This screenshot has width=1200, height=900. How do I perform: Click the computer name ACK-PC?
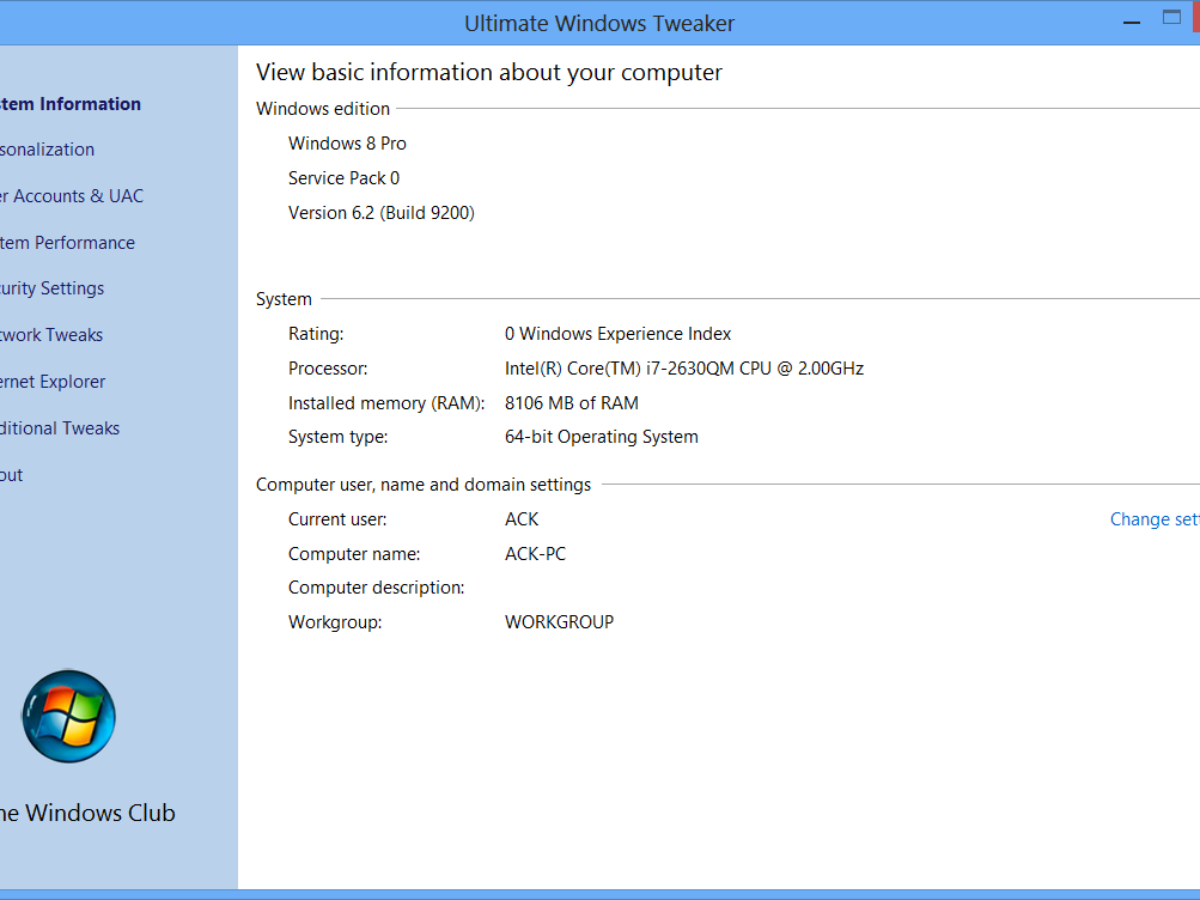[x=535, y=554]
